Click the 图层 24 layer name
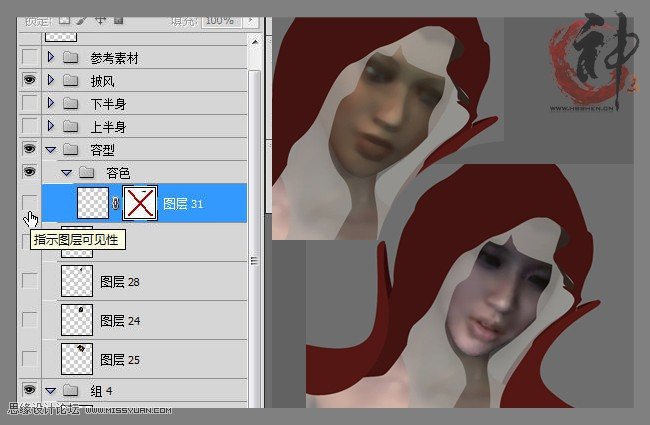This screenshot has width=650, height=425. pos(120,321)
